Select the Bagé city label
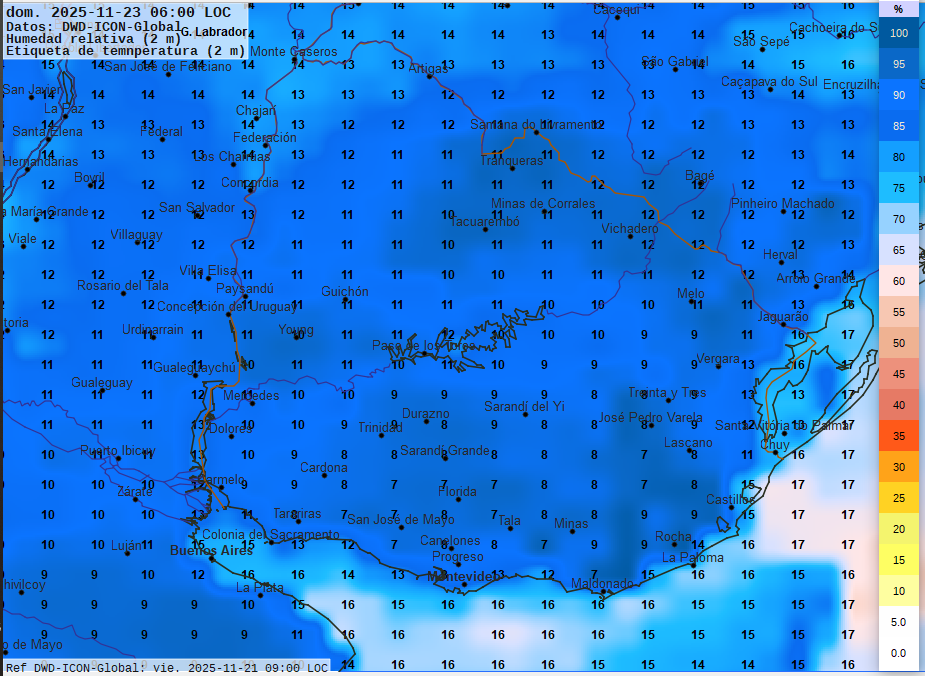 [x=700, y=176]
